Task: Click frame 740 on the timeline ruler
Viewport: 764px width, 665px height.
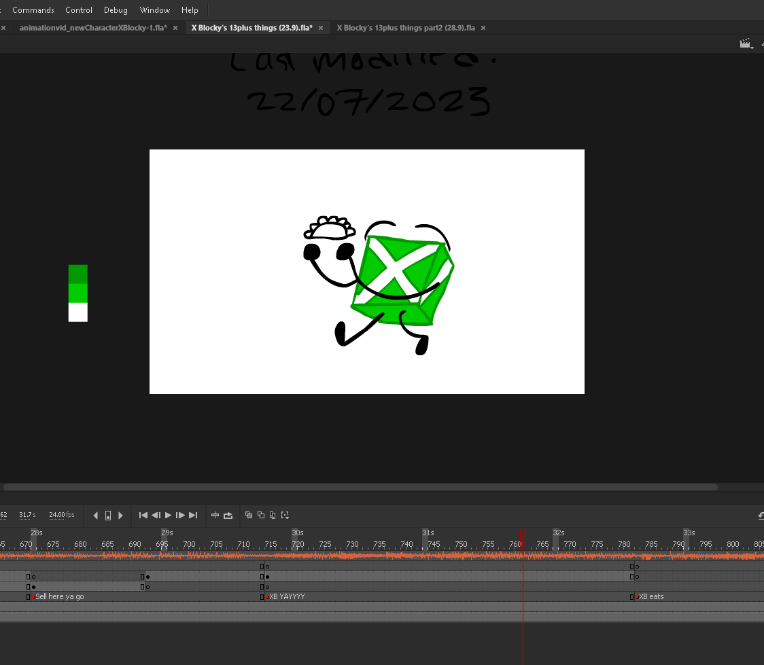Action: (x=407, y=545)
